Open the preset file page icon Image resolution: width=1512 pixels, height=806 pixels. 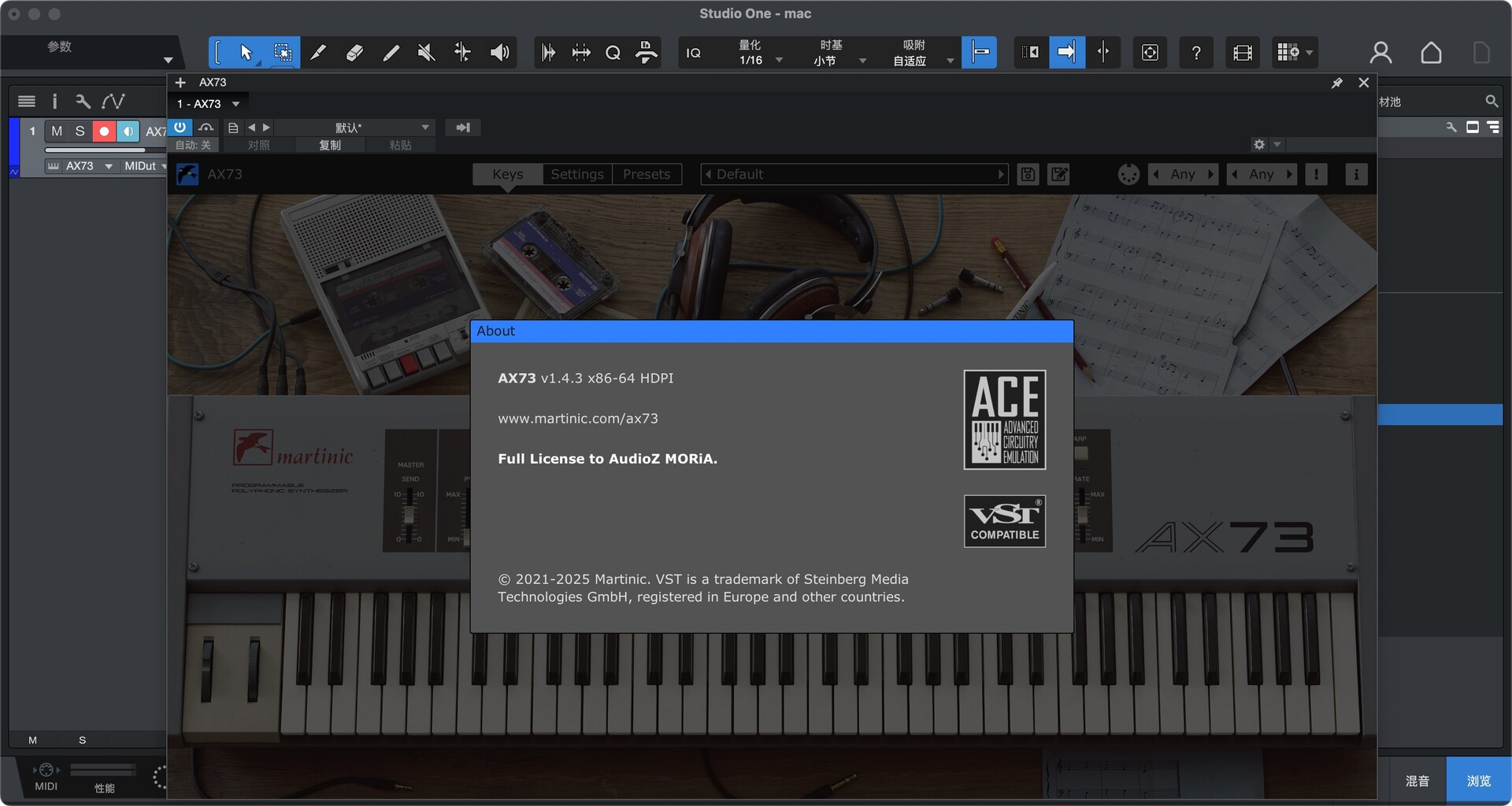coord(233,128)
